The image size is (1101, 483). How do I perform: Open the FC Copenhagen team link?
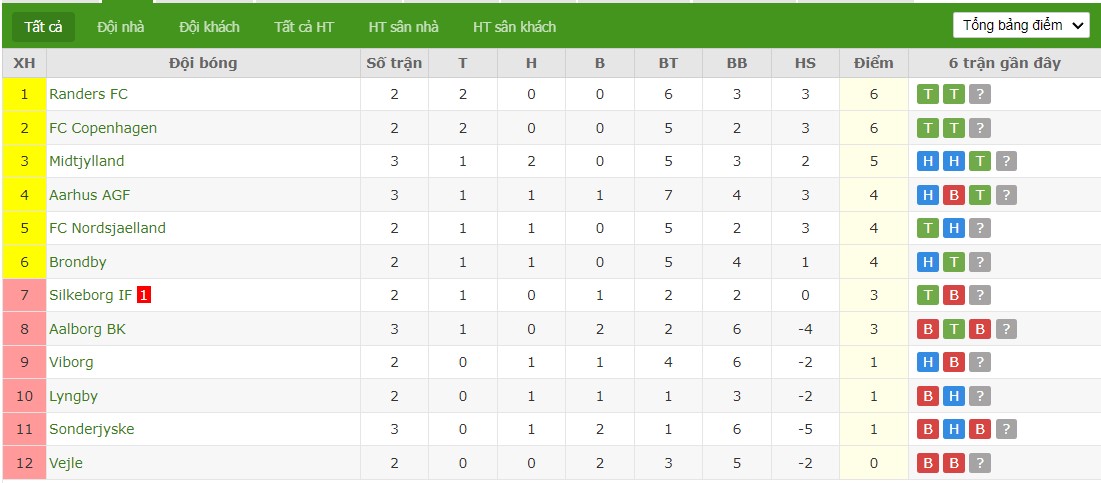(103, 128)
